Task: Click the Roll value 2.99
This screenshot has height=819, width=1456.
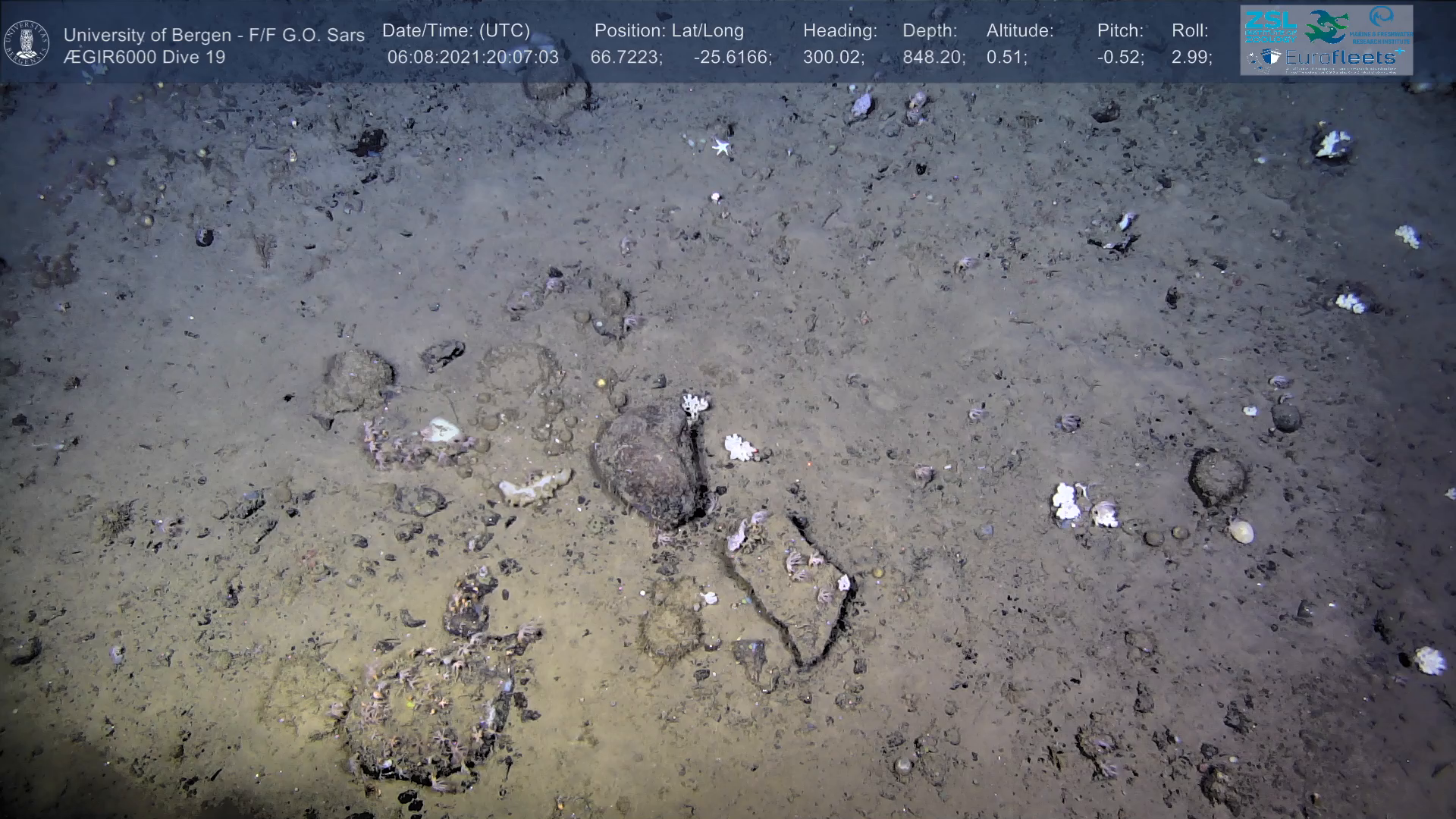Action: click(x=1191, y=58)
